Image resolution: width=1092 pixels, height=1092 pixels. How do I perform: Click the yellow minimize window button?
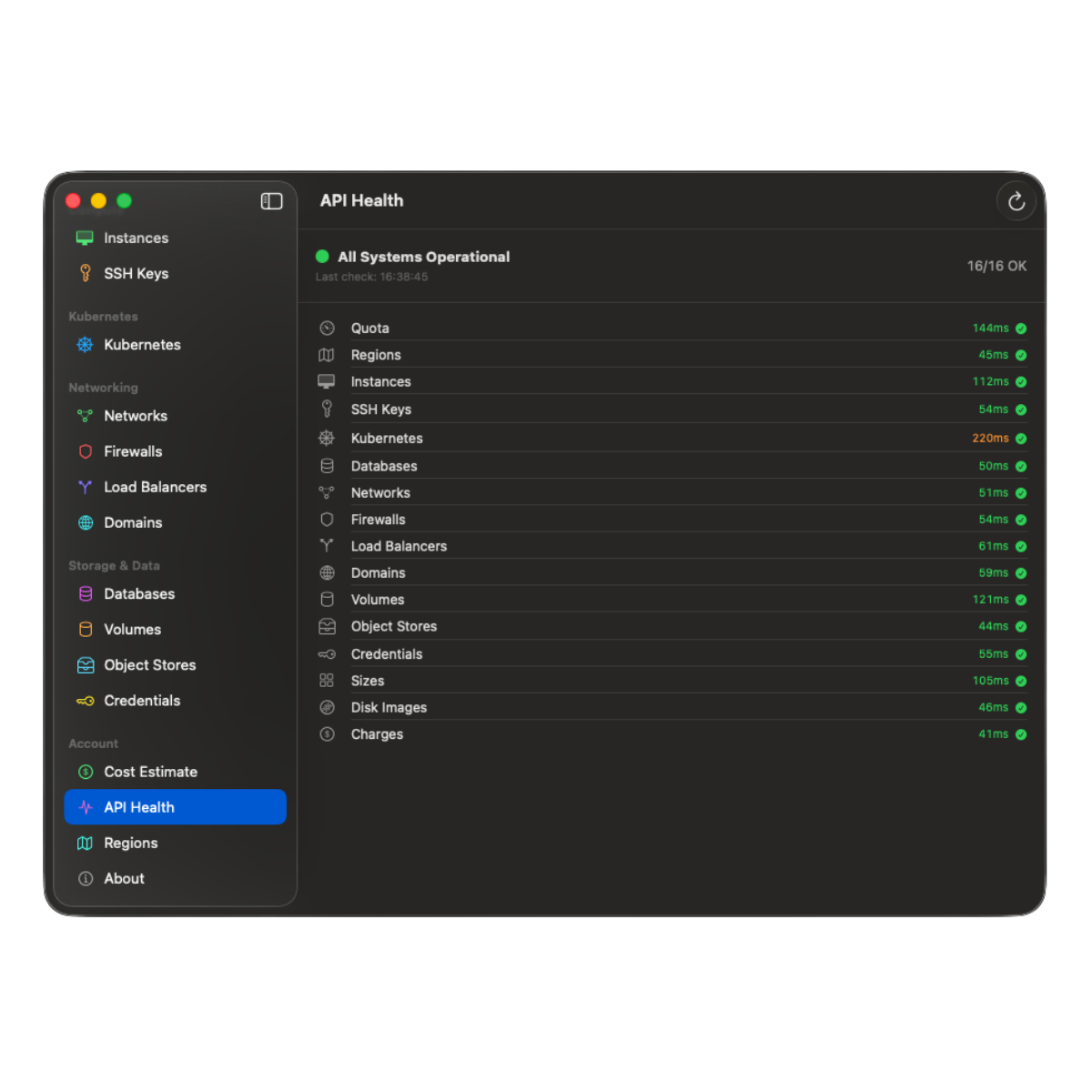click(x=99, y=201)
